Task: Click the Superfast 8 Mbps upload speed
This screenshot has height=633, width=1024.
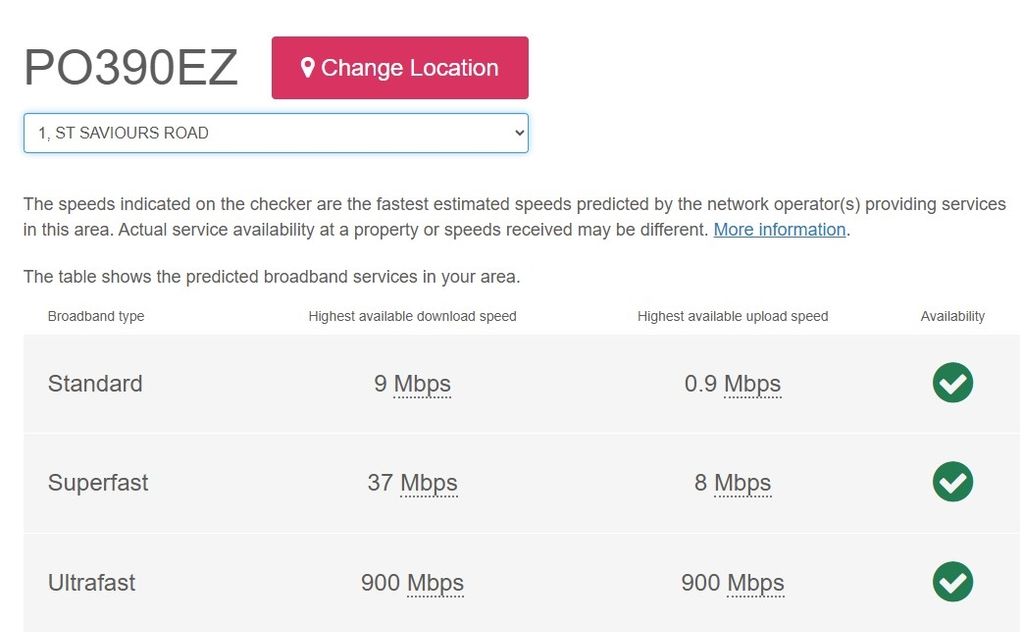Action: pos(732,483)
